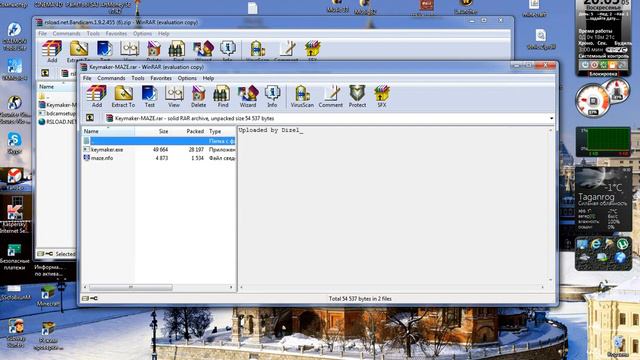Click drive/key icon in Keymaker-MAZE status bar

89,298
